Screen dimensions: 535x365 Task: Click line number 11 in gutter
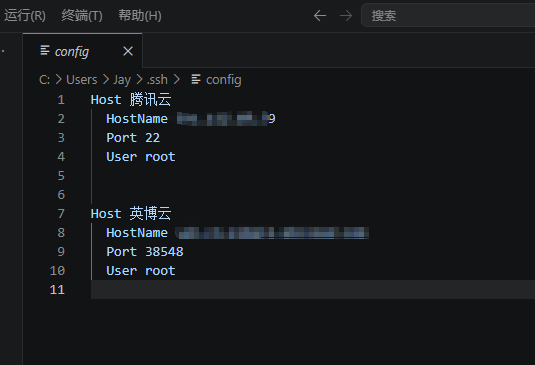pos(57,290)
